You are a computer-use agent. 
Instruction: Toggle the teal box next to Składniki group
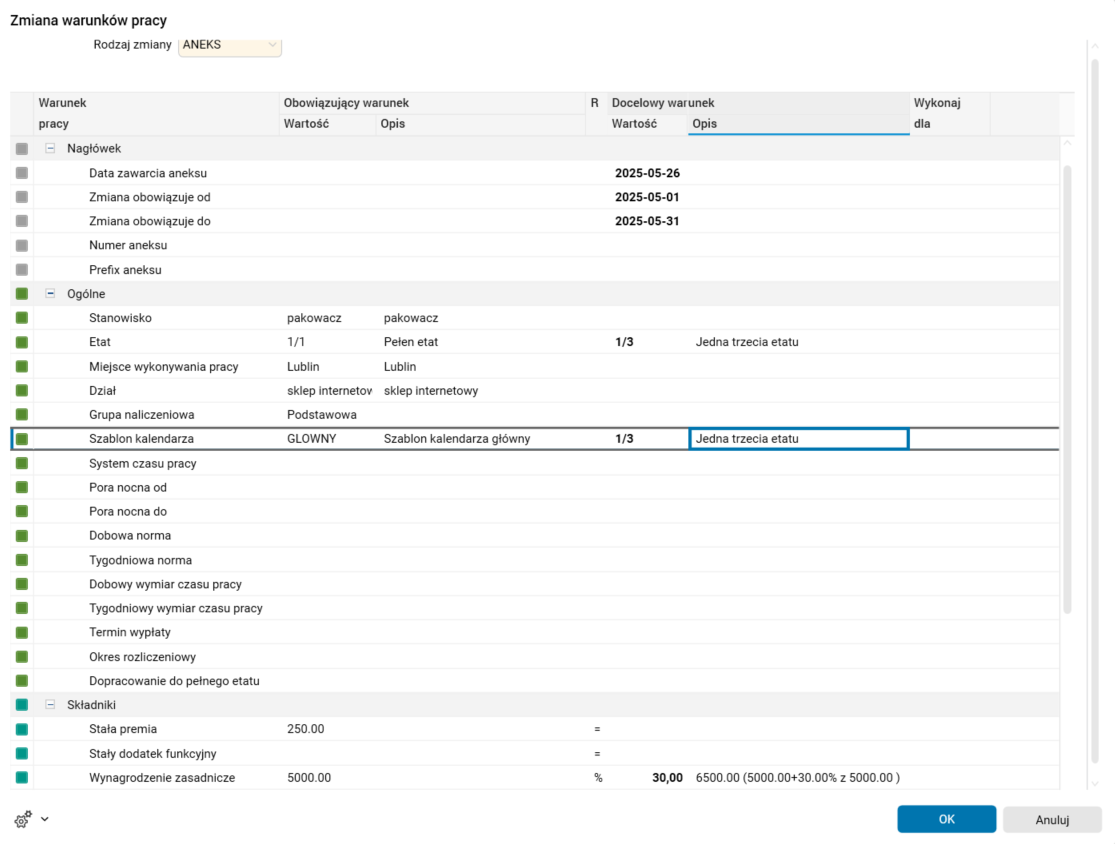point(22,705)
